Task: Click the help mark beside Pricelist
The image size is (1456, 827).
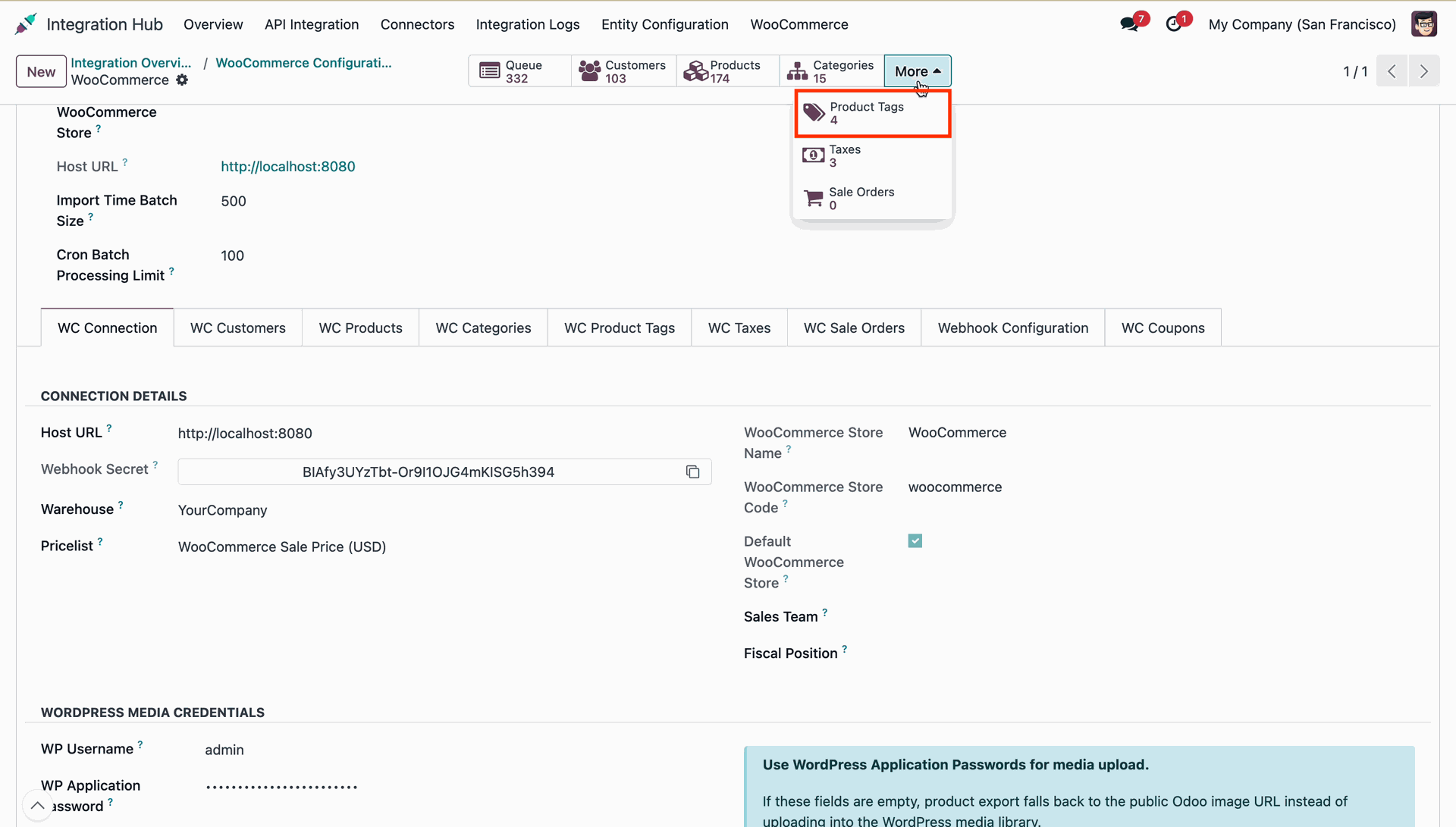Action: coord(100,541)
